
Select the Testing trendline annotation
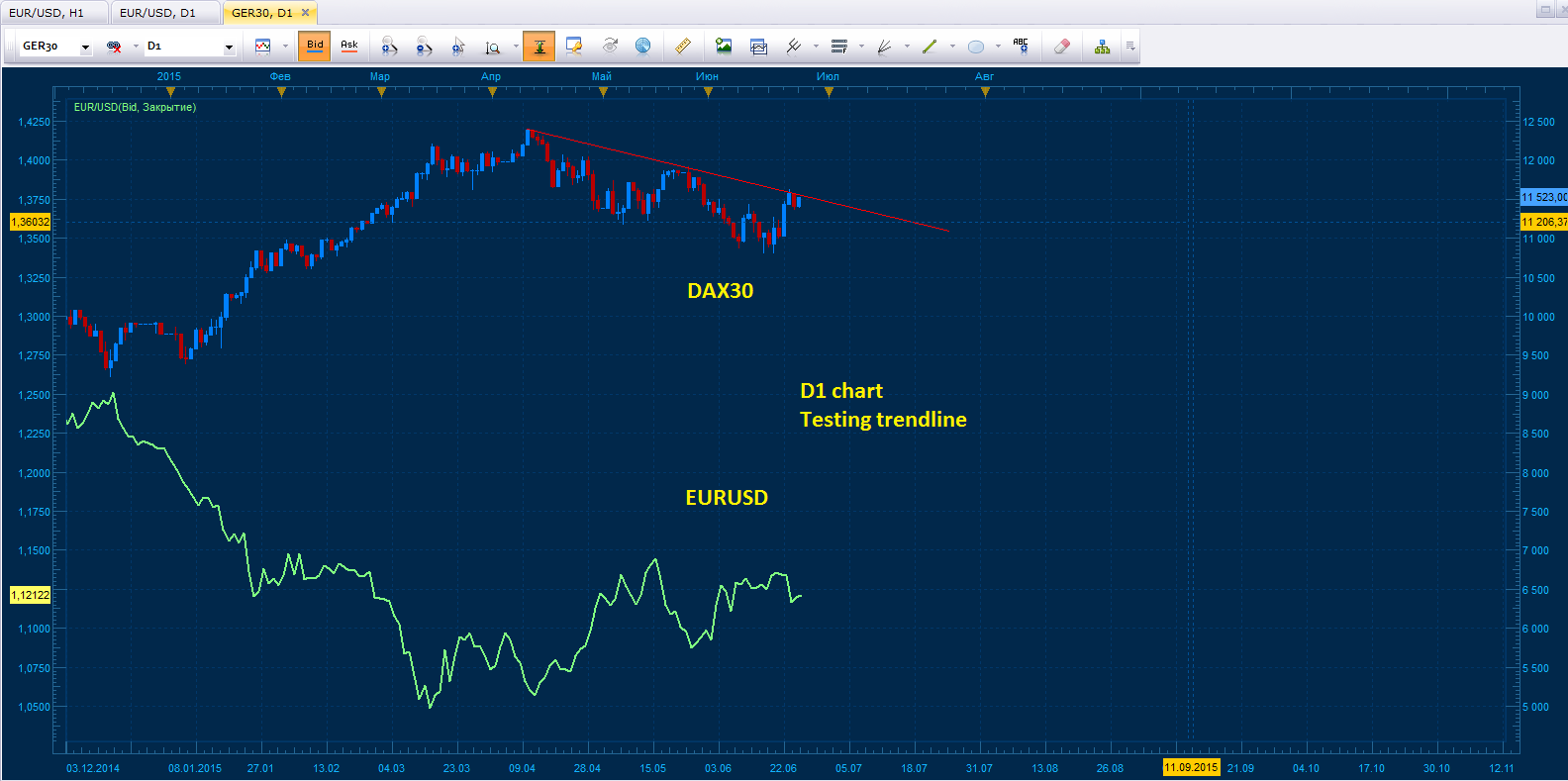click(x=883, y=420)
